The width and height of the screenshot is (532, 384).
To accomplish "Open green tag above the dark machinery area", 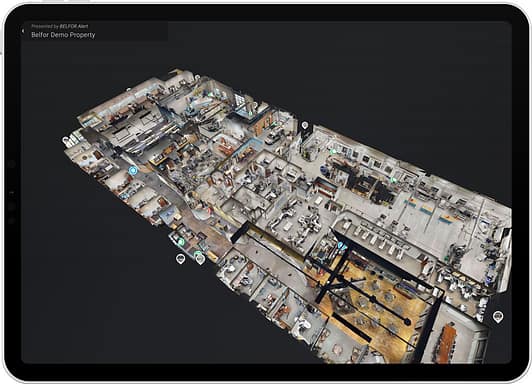I will 393,179.
